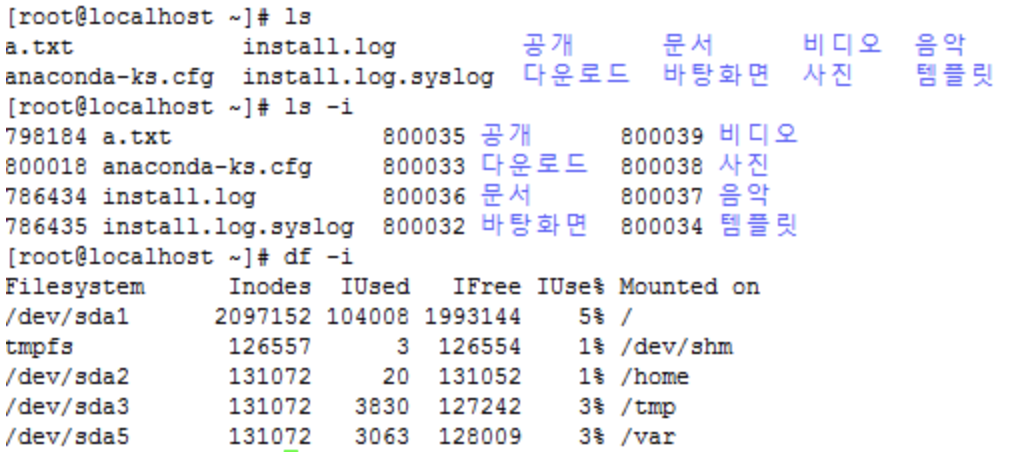Click the inode value 800036

tap(424, 196)
